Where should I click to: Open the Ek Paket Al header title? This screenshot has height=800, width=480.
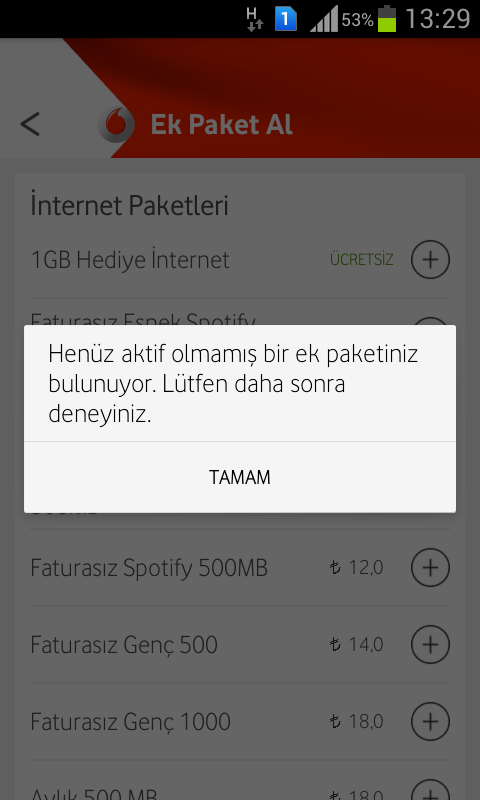(222, 124)
